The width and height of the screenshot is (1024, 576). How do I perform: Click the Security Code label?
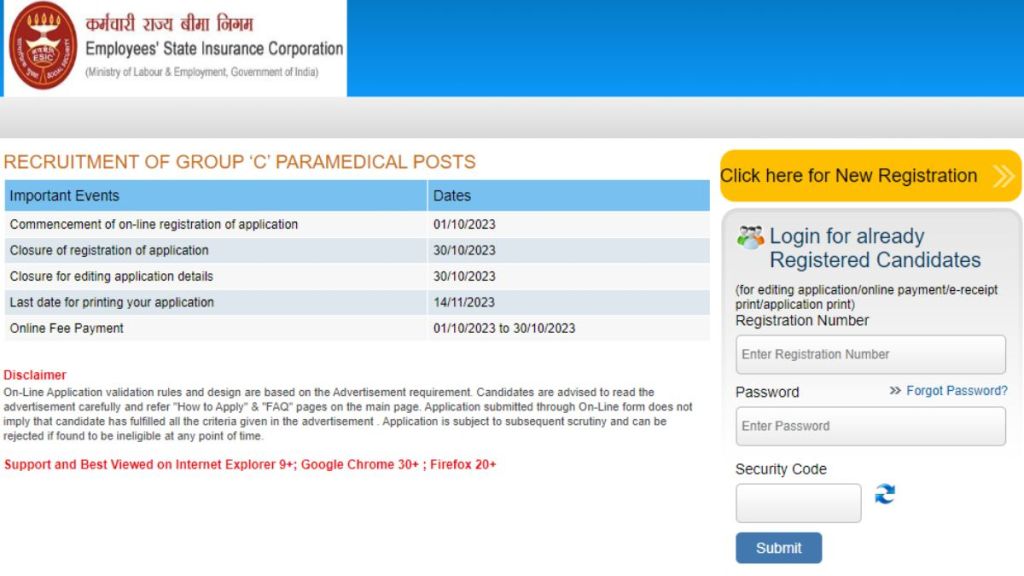coord(781,470)
